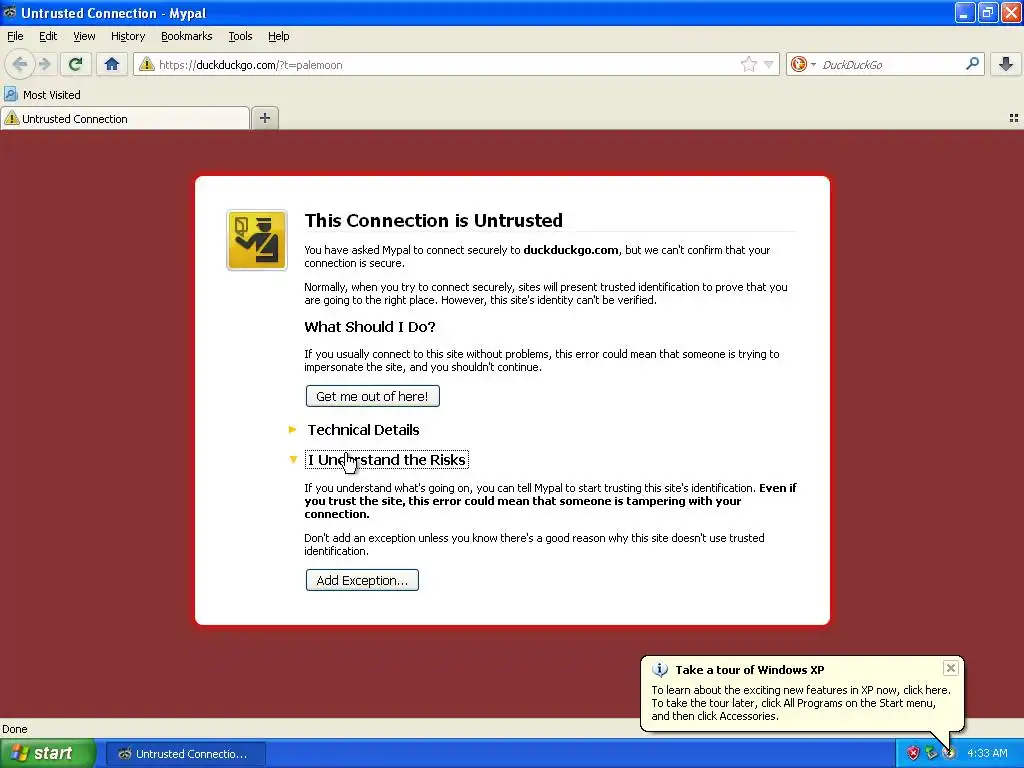This screenshot has height=768, width=1024.
Task: Open the Windows Start menu
Action: click(46, 753)
